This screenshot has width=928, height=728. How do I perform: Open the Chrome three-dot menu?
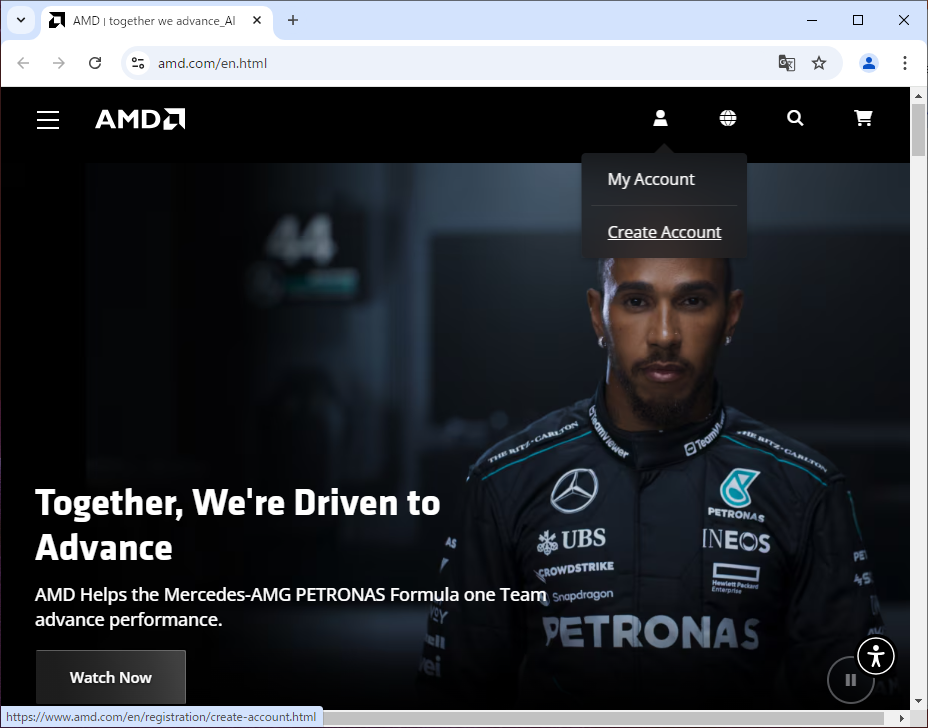click(904, 63)
